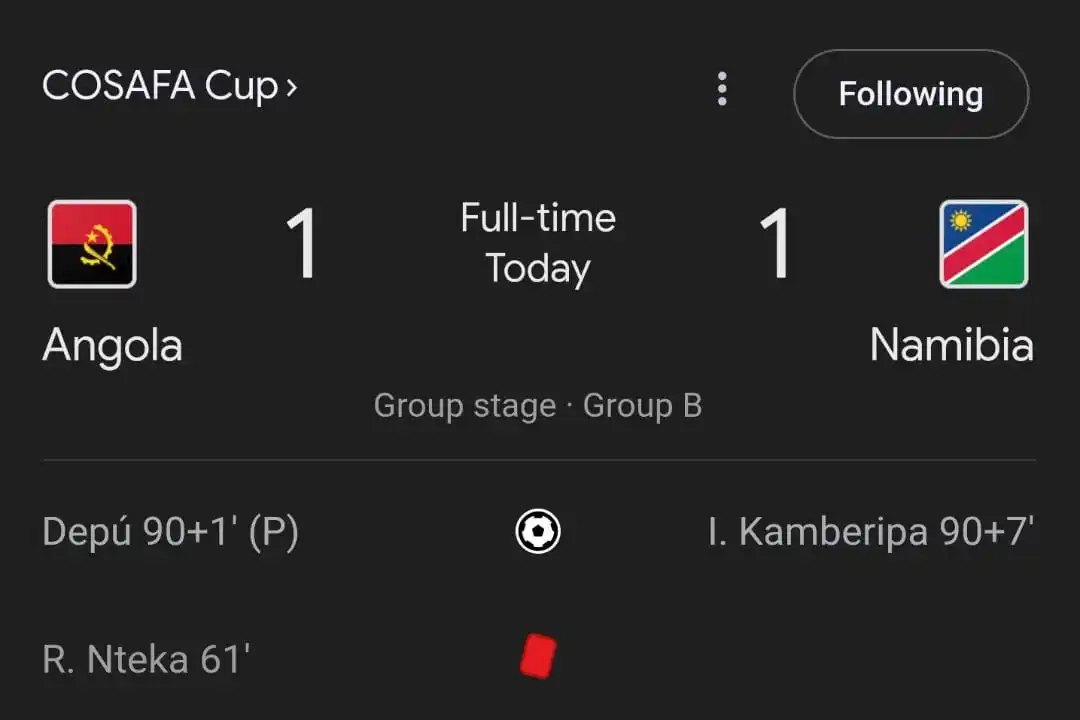Click Namibia's score of 1
This screenshot has height=720, width=1080.
click(x=775, y=244)
